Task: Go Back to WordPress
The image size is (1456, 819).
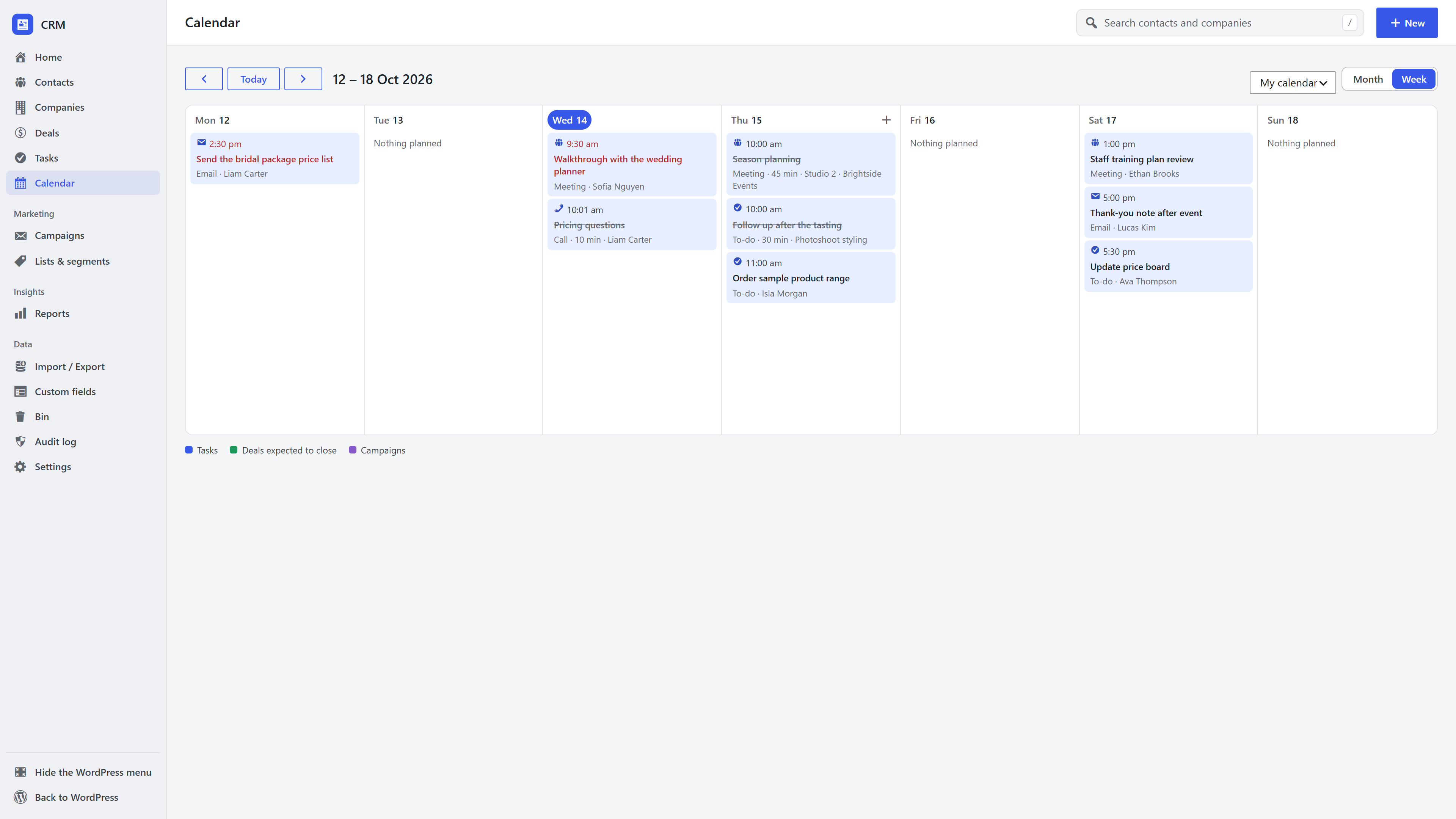Action: 83,797
